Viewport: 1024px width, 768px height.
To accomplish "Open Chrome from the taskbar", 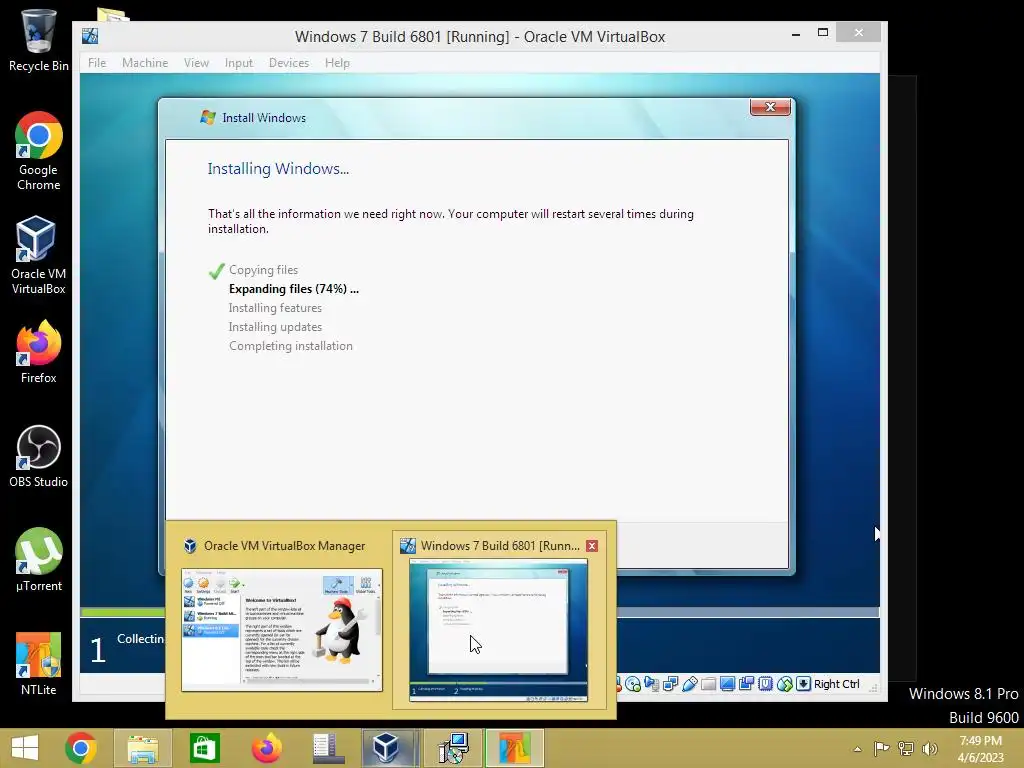I will (x=81, y=748).
